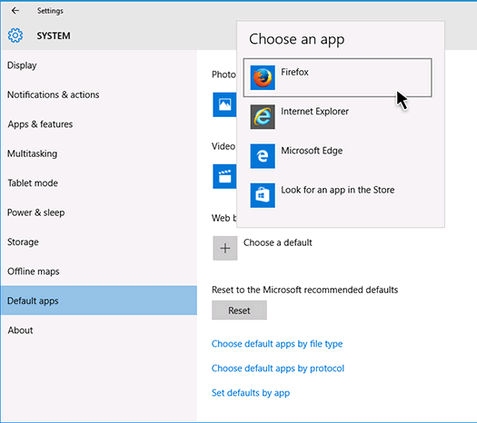This screenshot has height=423, width=477.
Task: Click the Photos app tile icon
Action: tap(225, 105)
